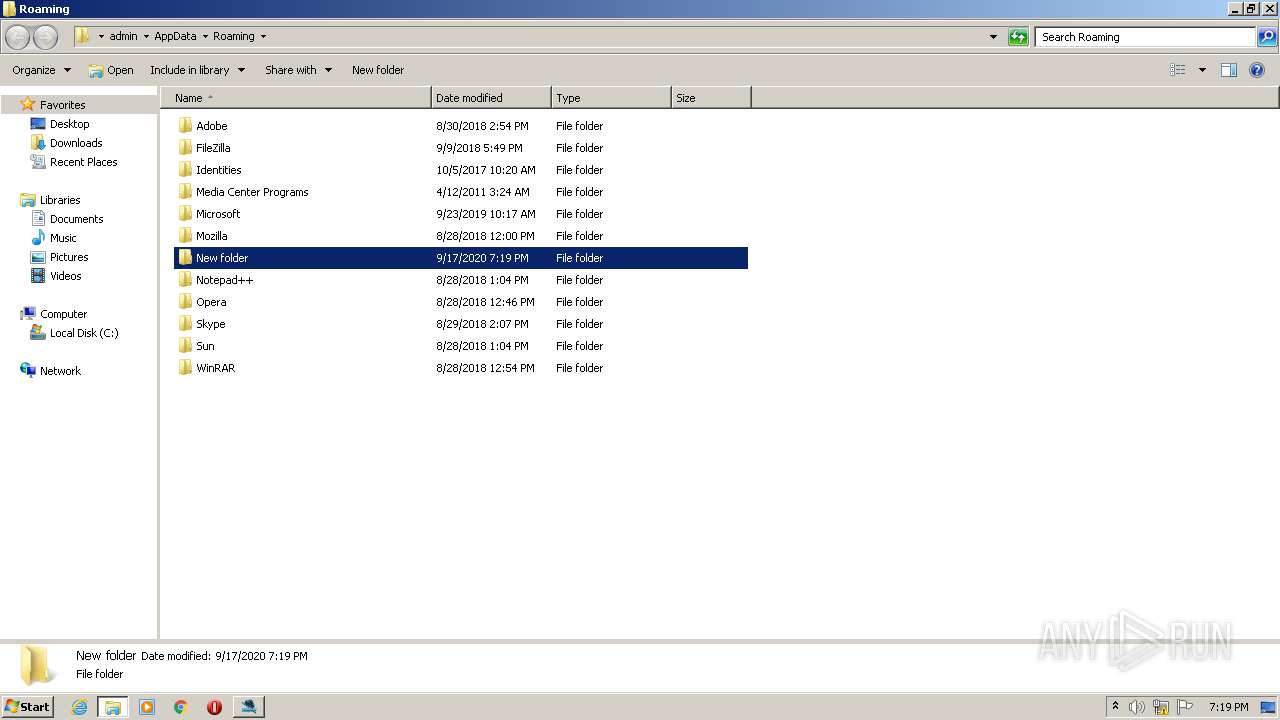
Task: Open the dropdown arrow after Roaming breadcrumb
Action: tap(263, 37)
